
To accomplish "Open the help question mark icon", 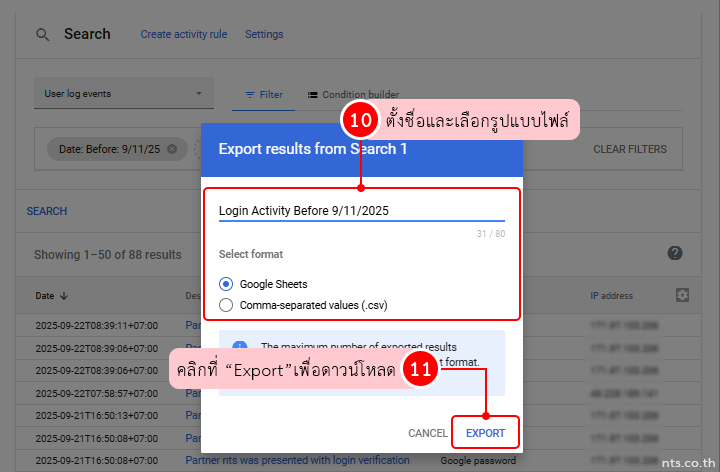I will pyautogui.click(x=675, y=253).
